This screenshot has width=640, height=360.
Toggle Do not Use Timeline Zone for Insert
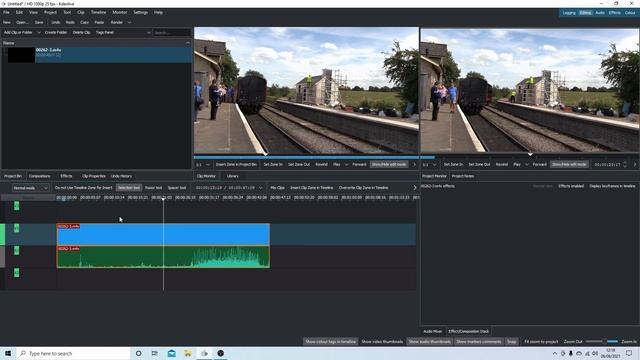coord(83,188)
